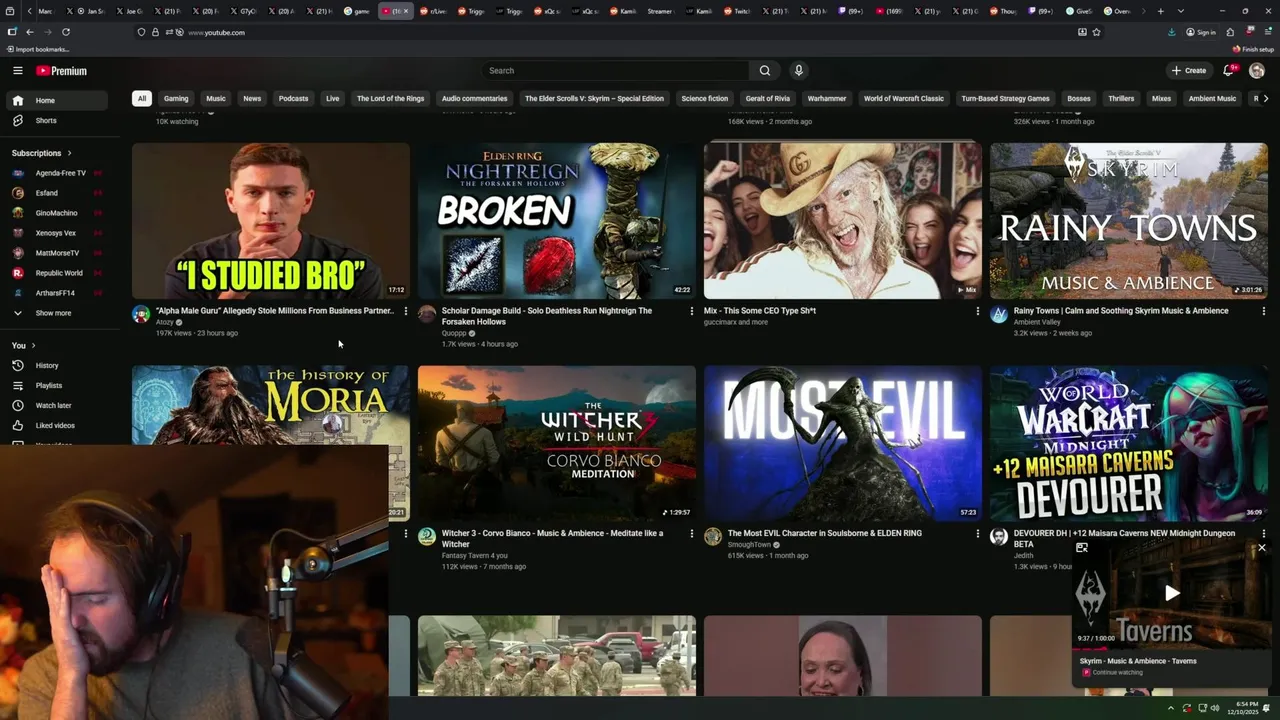Open the I STUDIED BRO thumbnail

271,221
